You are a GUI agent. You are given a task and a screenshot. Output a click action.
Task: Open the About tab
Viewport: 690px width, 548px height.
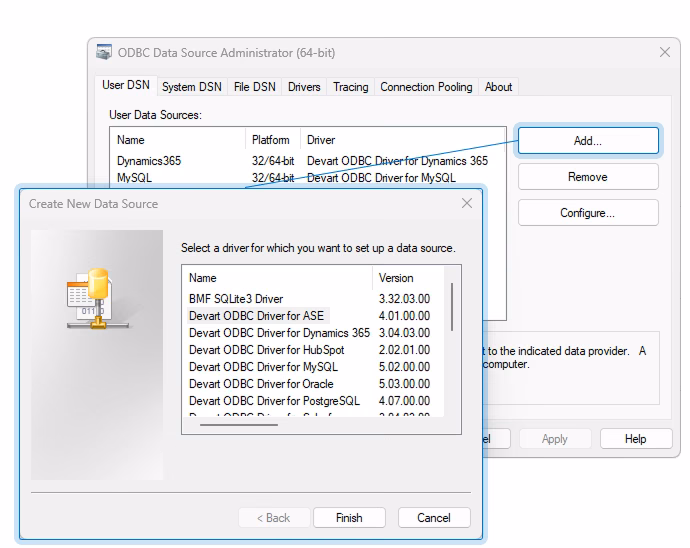(498, 87)
